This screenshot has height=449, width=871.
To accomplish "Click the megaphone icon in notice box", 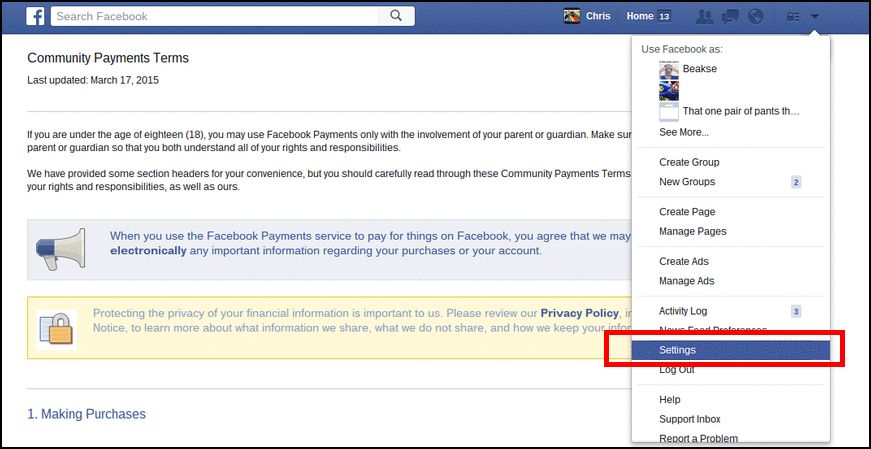I will point(61,249).
